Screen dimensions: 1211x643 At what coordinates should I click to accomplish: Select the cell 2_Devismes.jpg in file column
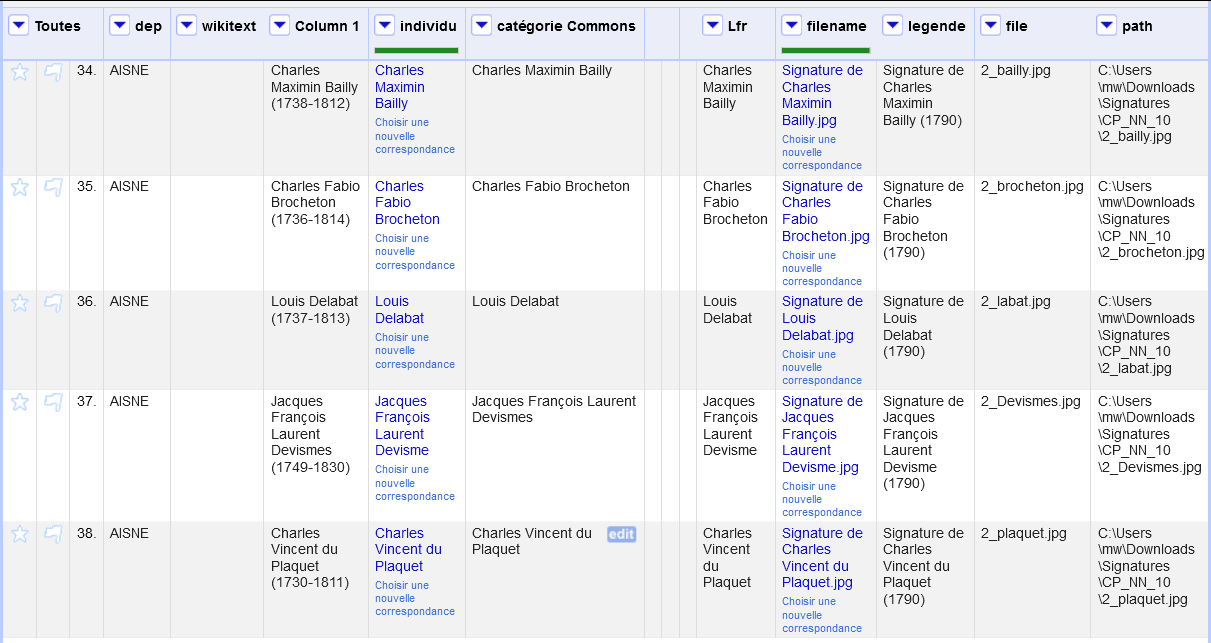(1032, 456)
